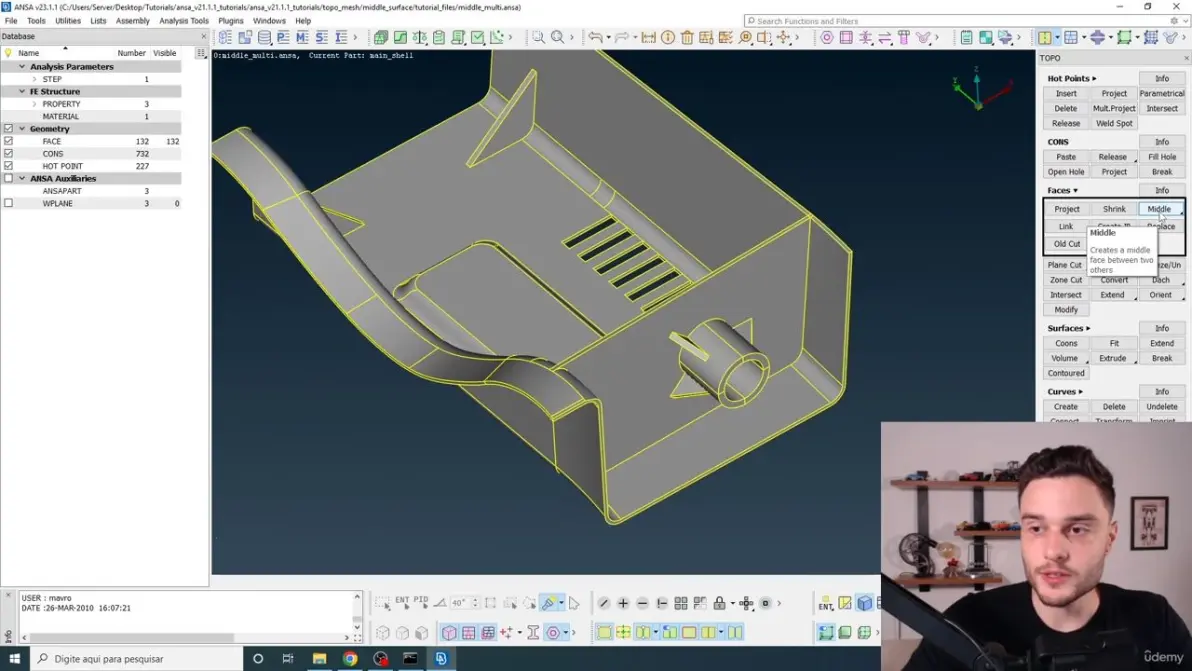Collapse the Analysis Parameters tree group
This screenshot has height=671, width=1192.
coord(22,67)
